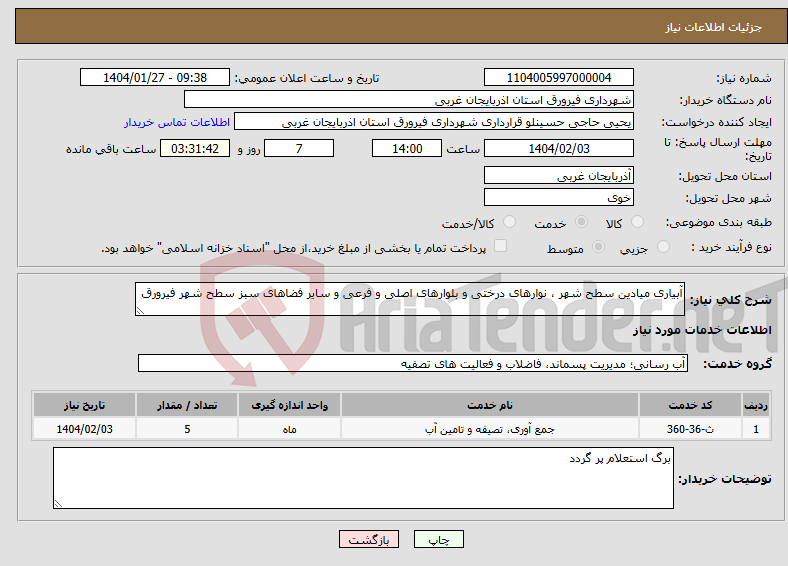Image resolution: width=788 pixels, height=566 pixels.
Task: Click the deadline hour field 14:00
Action: (407, 148)
